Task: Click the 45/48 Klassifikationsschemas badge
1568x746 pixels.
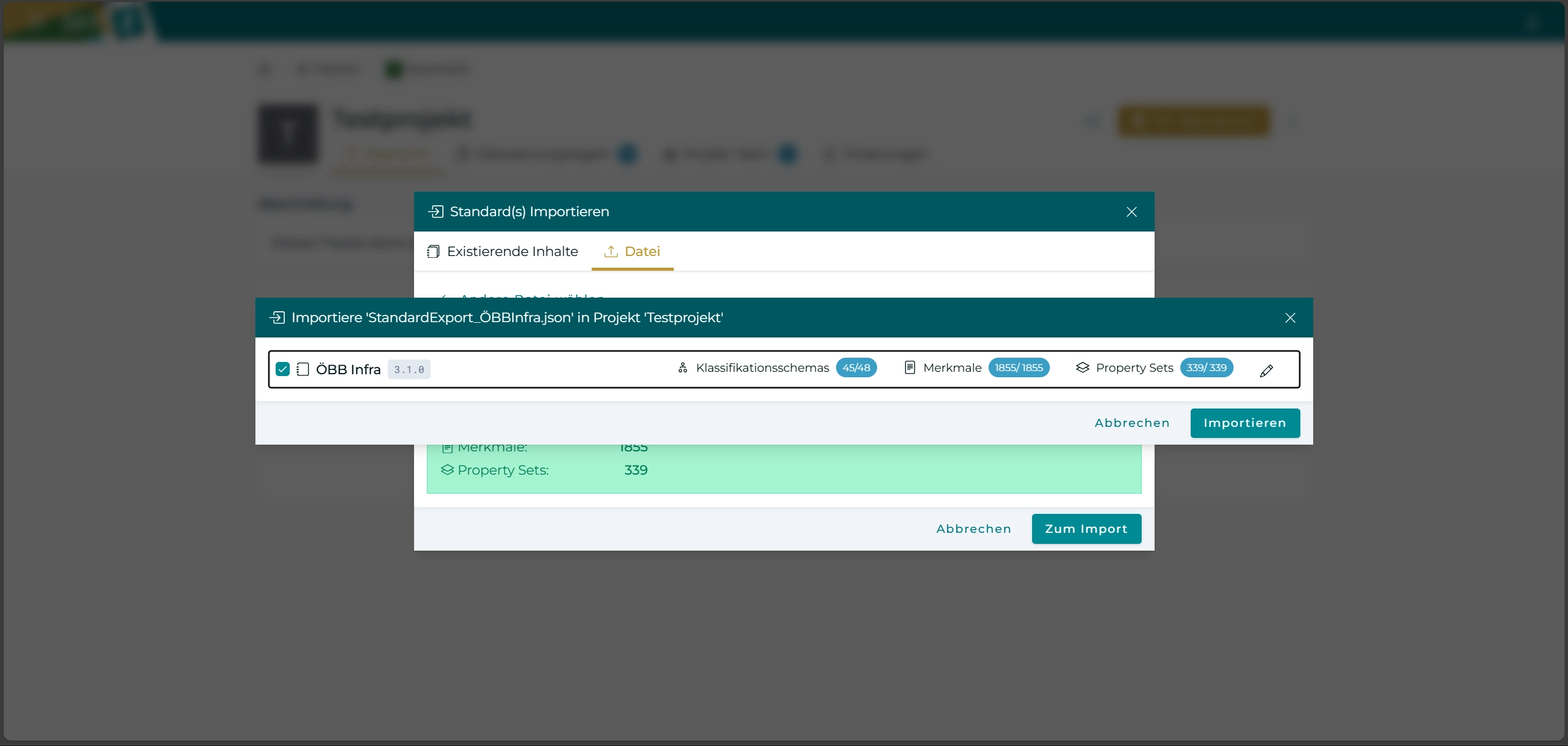Action: click(x=856, y=367)
